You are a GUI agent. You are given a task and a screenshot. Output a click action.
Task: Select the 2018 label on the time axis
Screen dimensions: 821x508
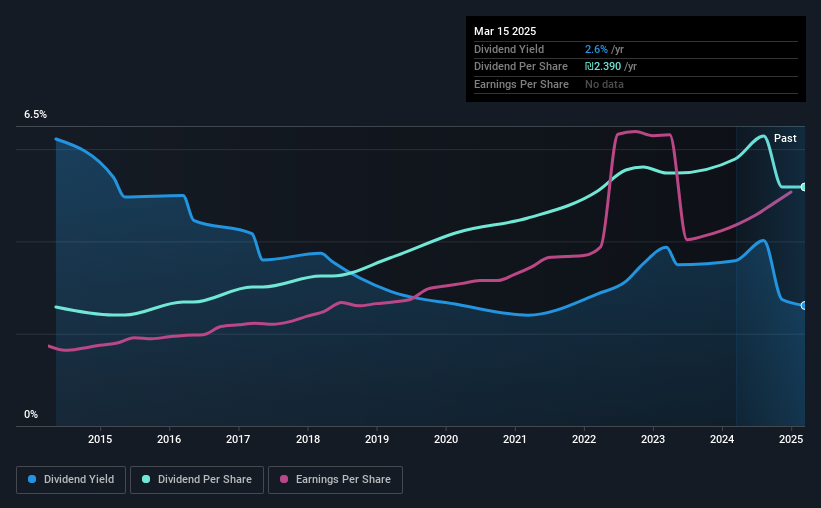(x=308, y=439)
